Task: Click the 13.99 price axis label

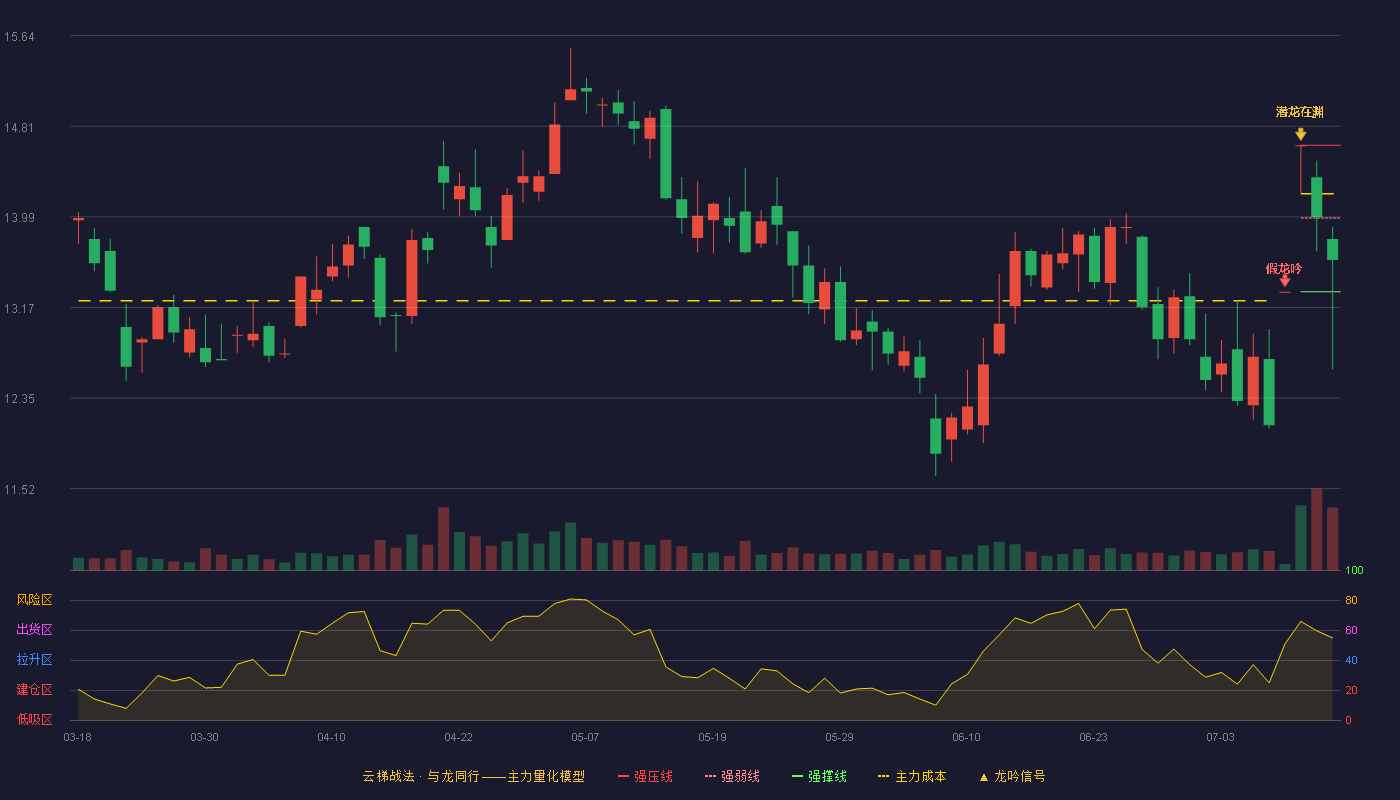Action: tap(19, 218)
